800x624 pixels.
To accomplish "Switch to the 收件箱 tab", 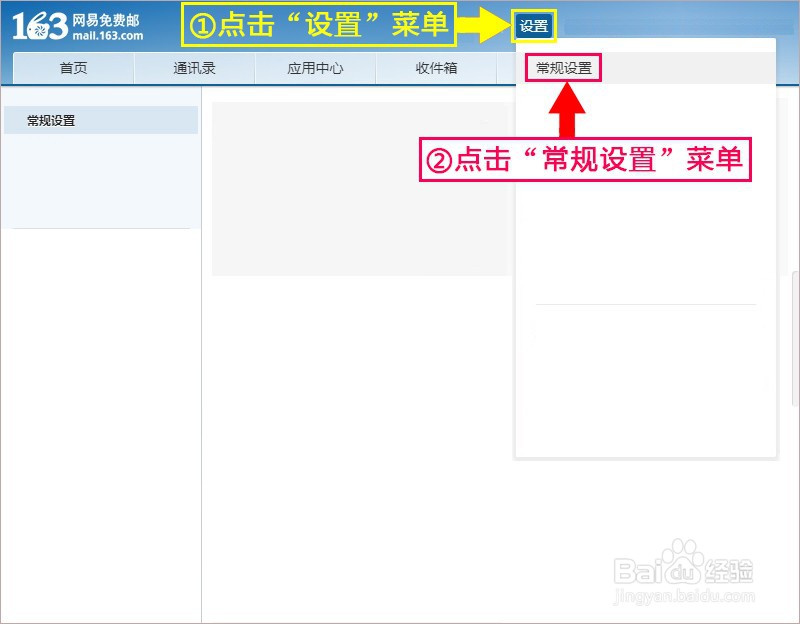I will [x=437, y=68].
